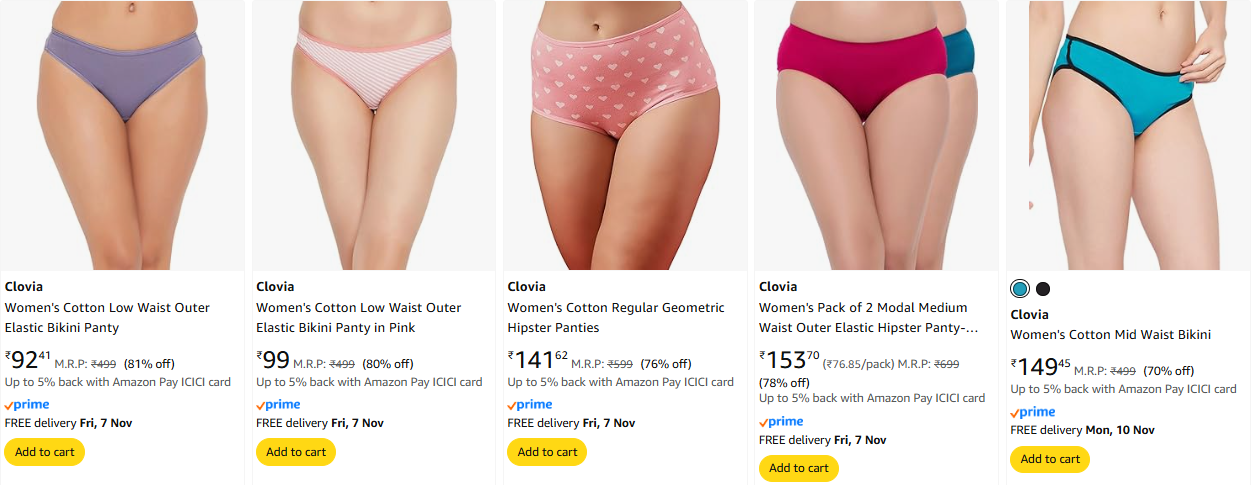Open the purple bikini panty product image
This screenshot has width=1251, height=485.
coord(123,135)
